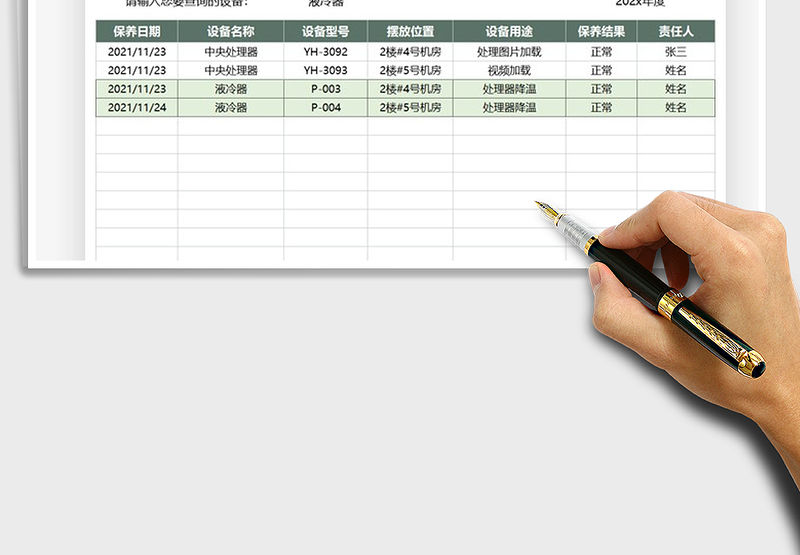Image resolution: width=800 pixels, height=555 pixels.
Task: Click the 2021/11/24 date cell
Action: click(x=137, y=108)
